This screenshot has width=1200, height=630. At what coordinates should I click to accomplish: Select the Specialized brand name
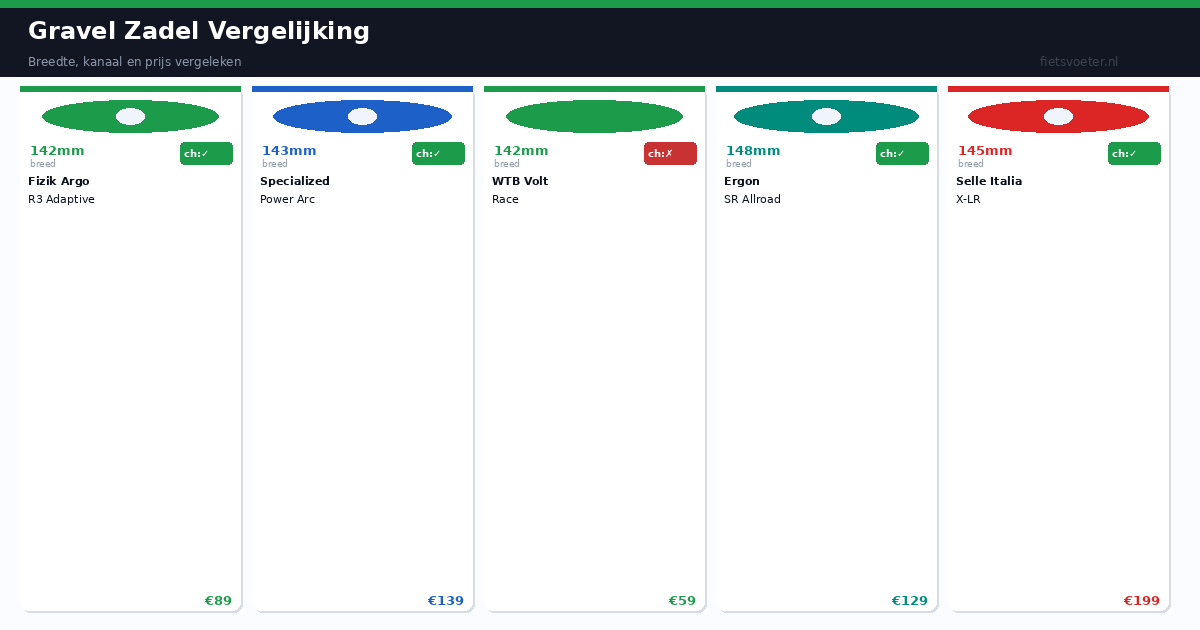click(295, 181)
